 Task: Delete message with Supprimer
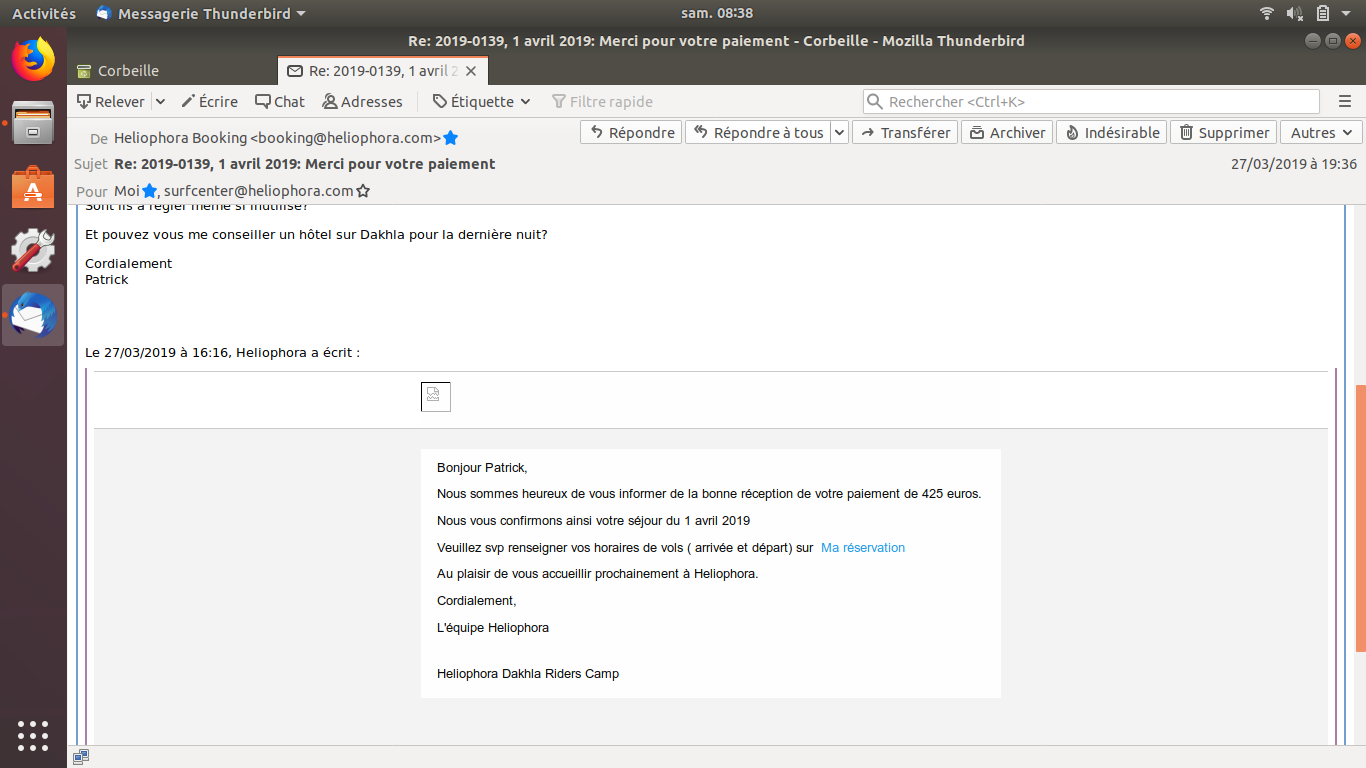(1224, 132)
